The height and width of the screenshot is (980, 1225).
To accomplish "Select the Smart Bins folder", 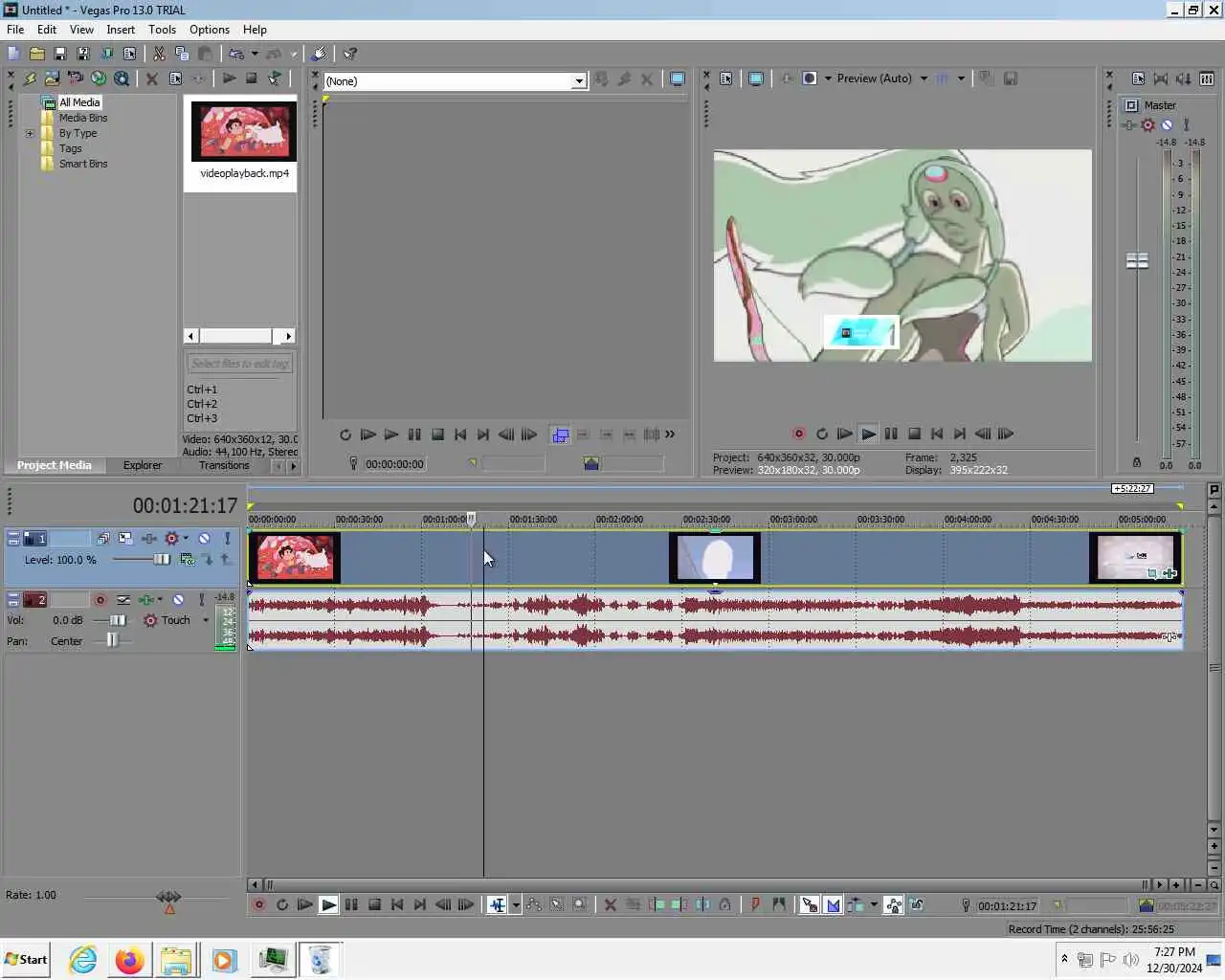I will [83, 164].
